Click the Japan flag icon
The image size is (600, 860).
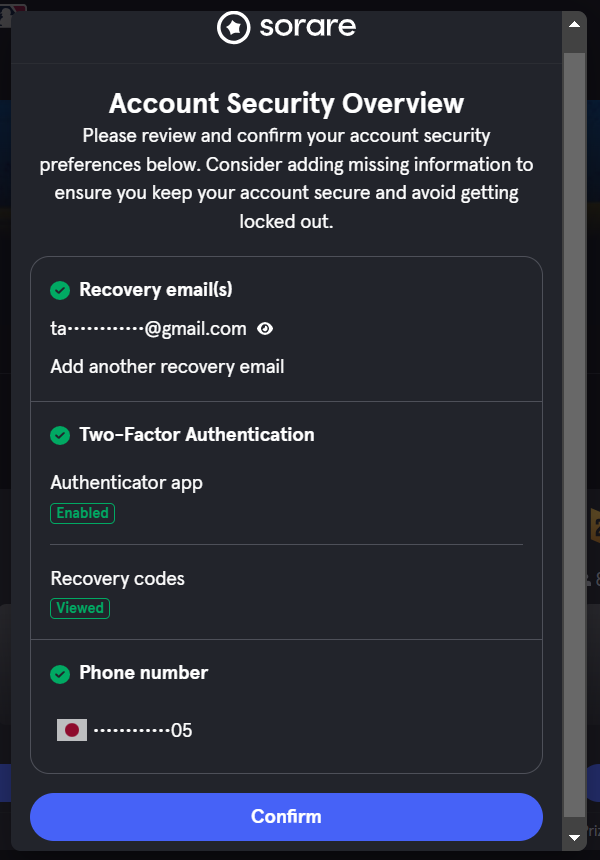tap(72, 730)
